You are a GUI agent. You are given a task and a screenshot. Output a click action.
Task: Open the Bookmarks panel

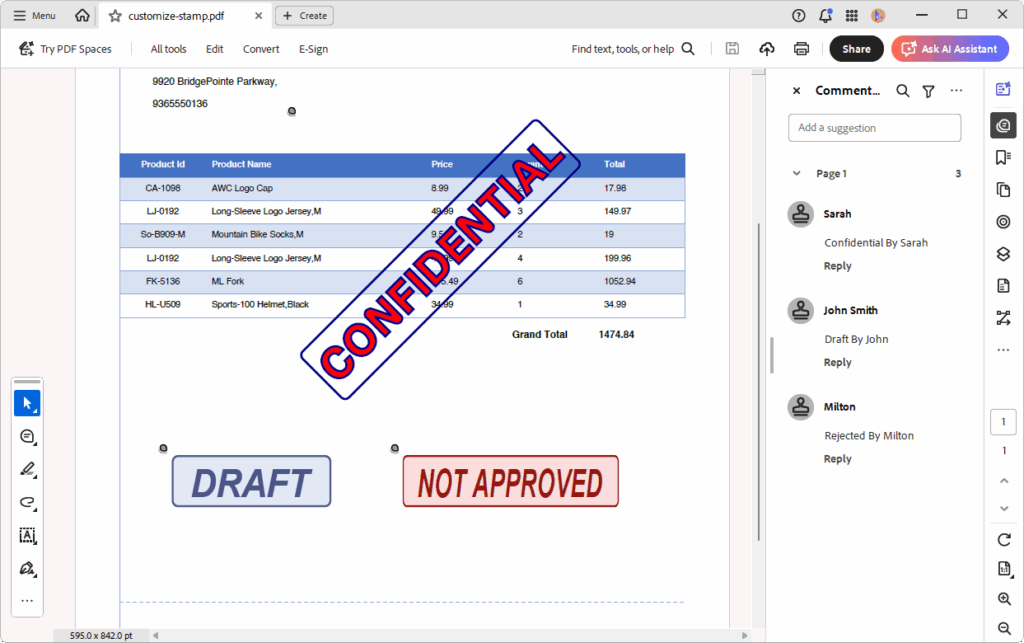(x=1003, y=157)
